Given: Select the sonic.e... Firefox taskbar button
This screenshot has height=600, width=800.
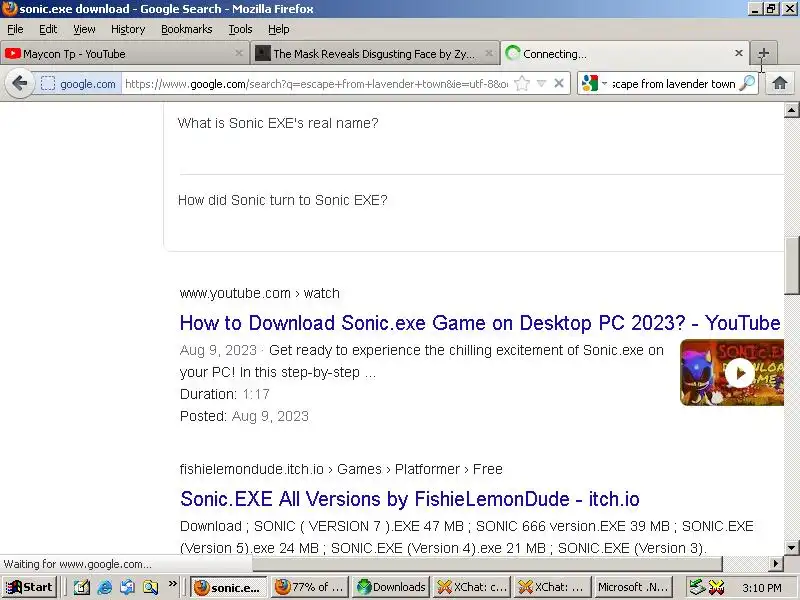Looking at the screenshot, I should 229,587.
